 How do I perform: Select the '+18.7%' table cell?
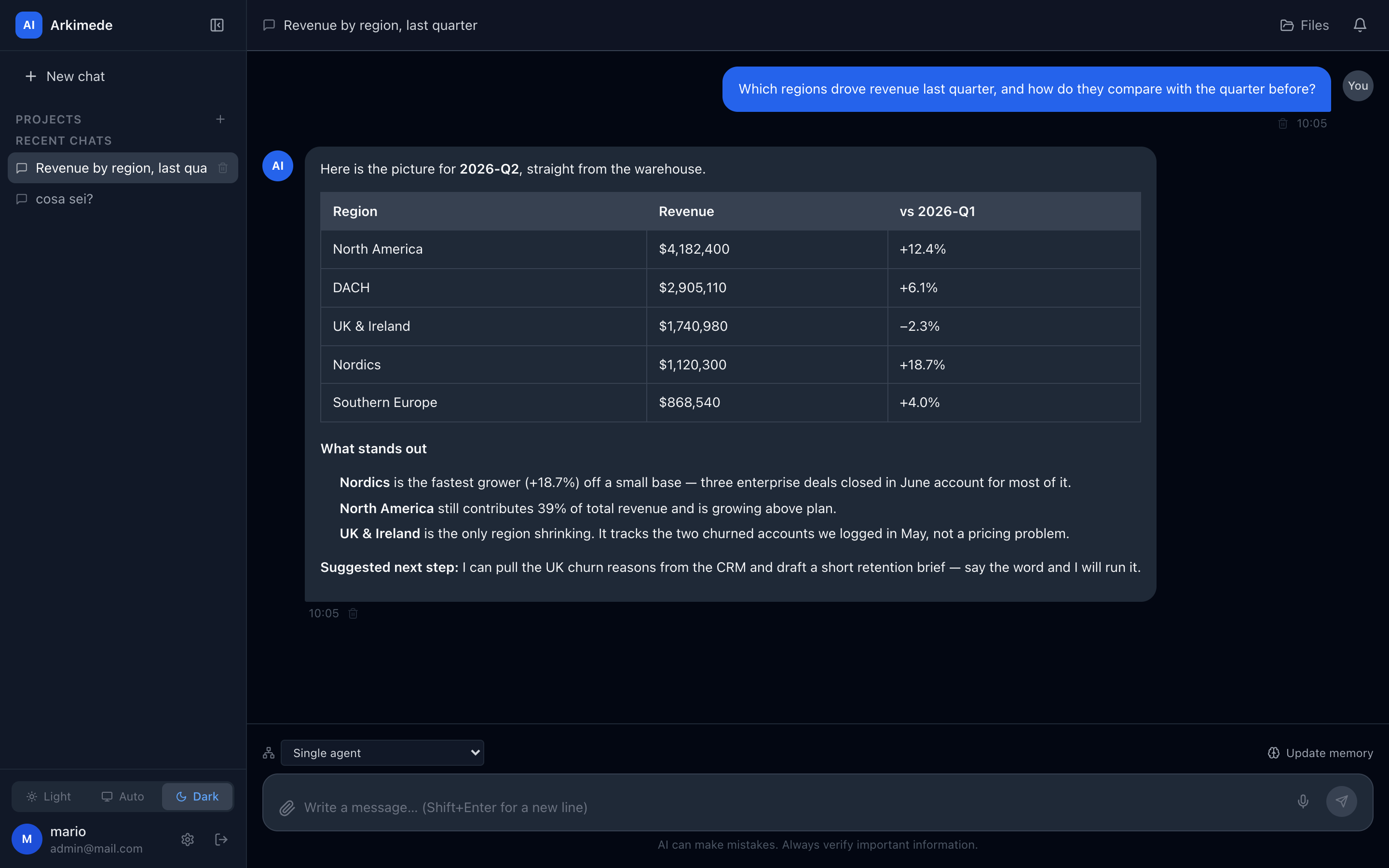(x=1014, y=365)
